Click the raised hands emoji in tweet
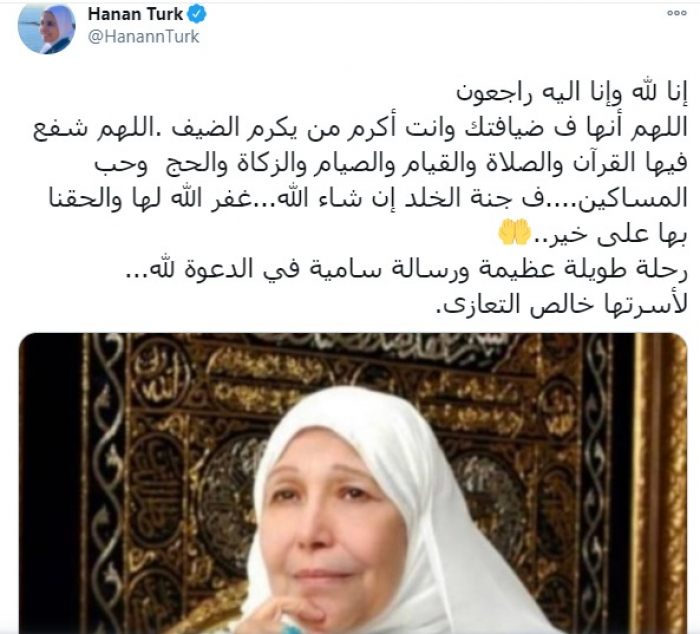Screen dimensions: 700x634 tap(514, 233)
